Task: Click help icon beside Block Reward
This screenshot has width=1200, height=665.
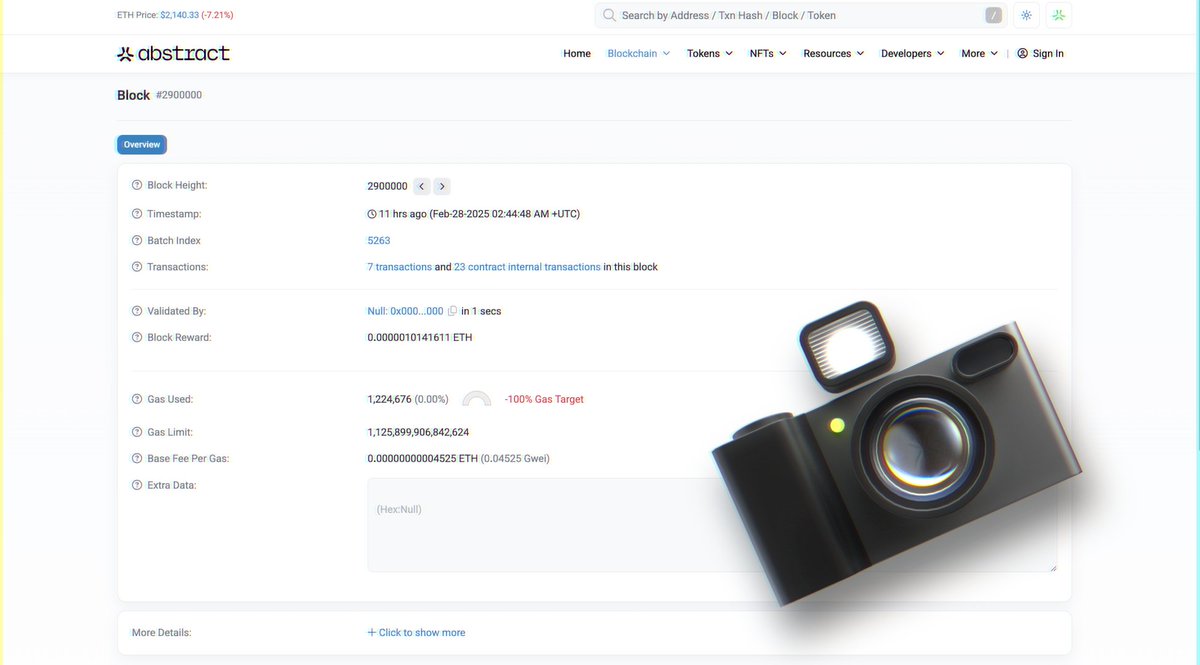Action: click(x=137, y=338)
